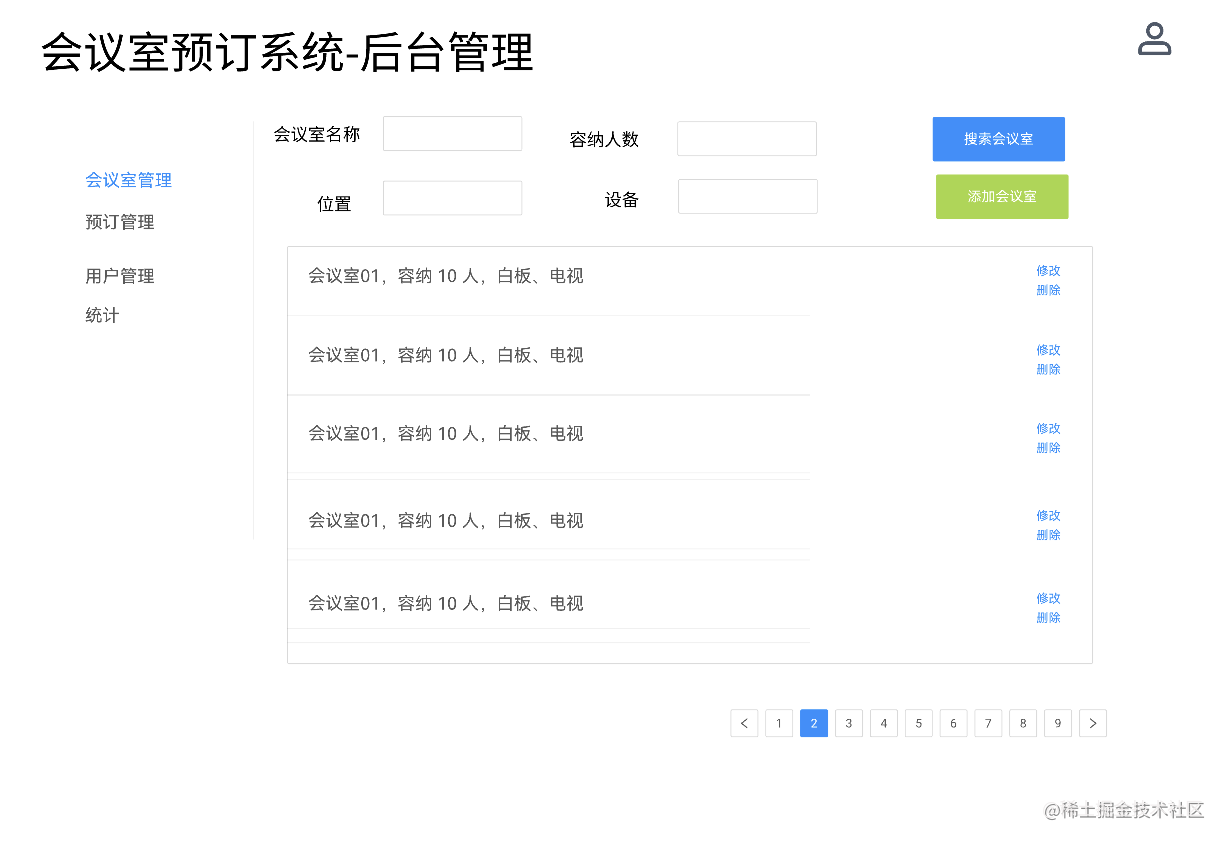Select 会议室管理 in the sidebar
The height and width of the screenshot is (844, 1228).
[129, 180]
